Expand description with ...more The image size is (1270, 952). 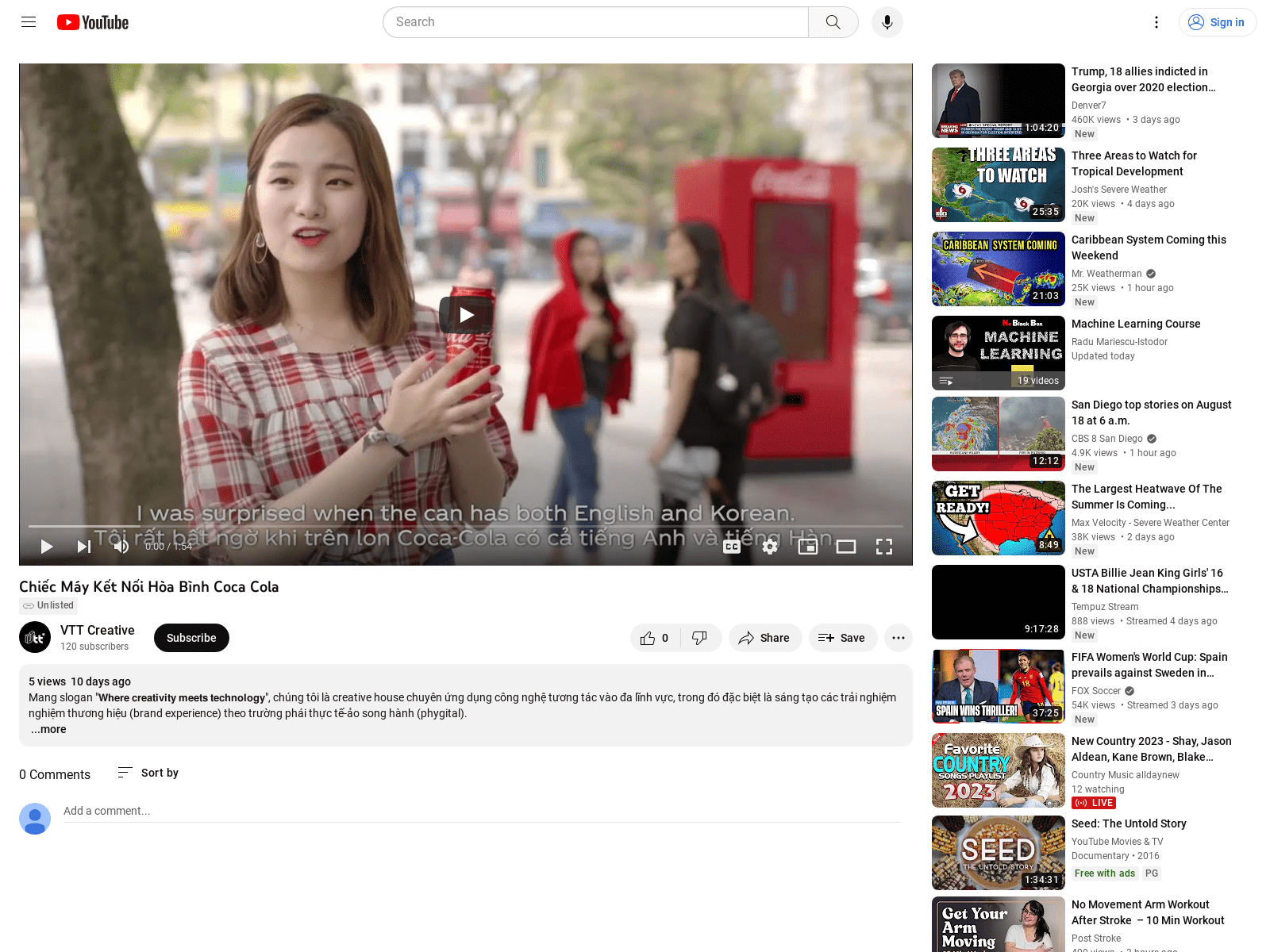48,729
